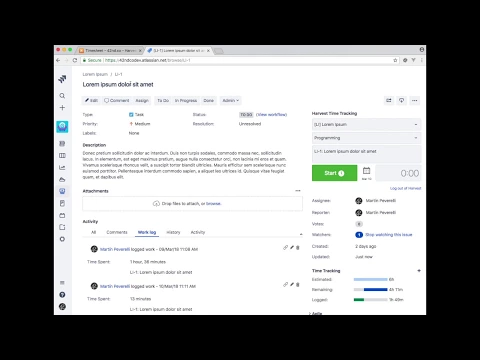Open the Harvest task dropdown showing Programming
The image size is (480, 360).
366,138
